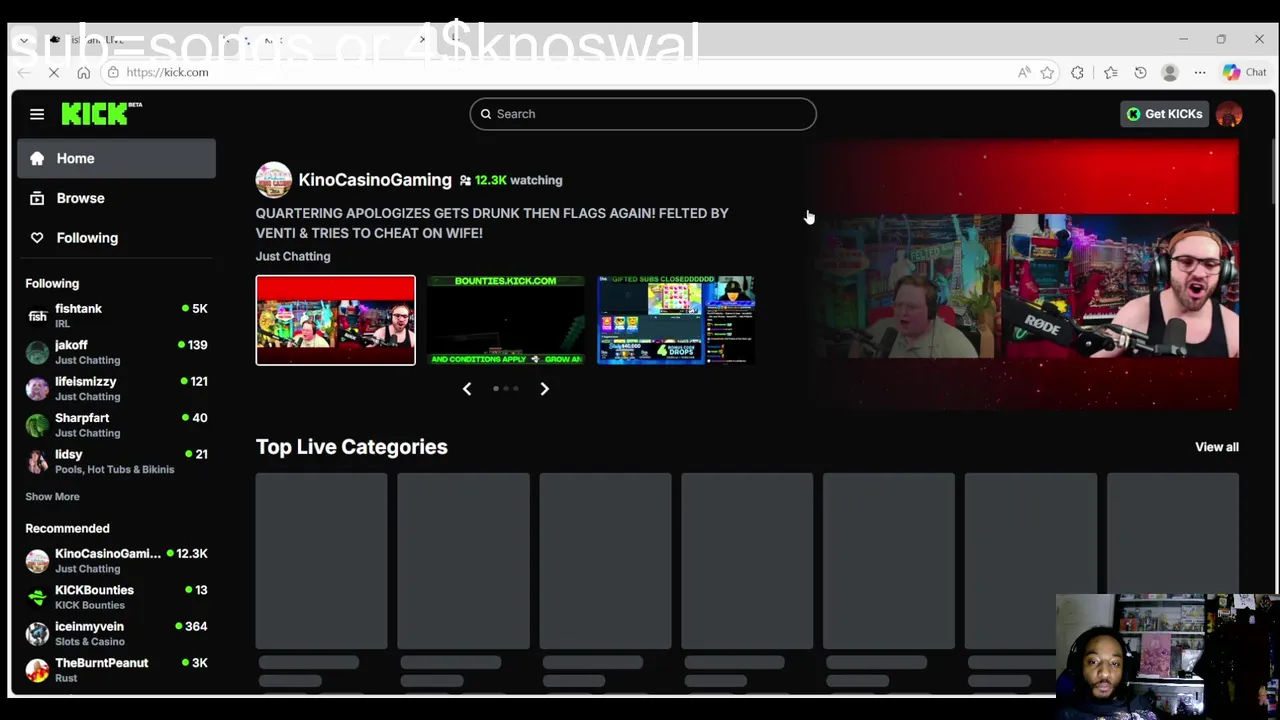Click the kick.com address bar
The height and width of the screenshot is (720, 1280).
tap(560, 72)
